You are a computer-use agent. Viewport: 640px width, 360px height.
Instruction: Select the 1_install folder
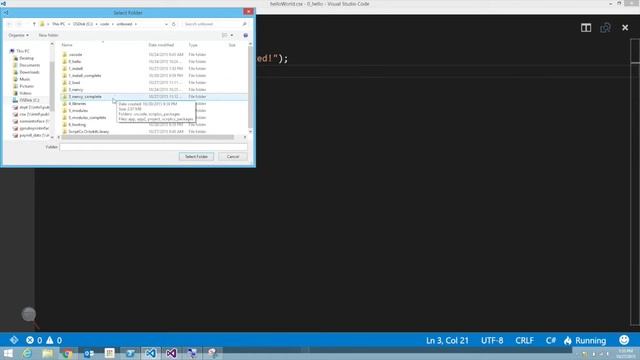76,68
